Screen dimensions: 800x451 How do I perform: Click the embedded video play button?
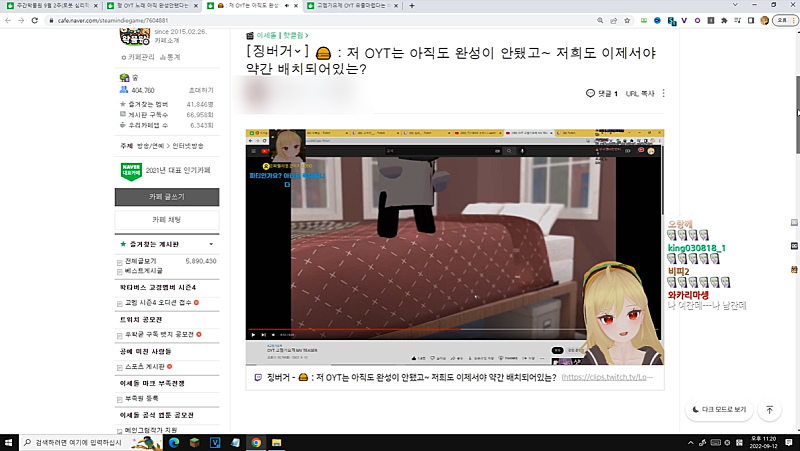253,335
